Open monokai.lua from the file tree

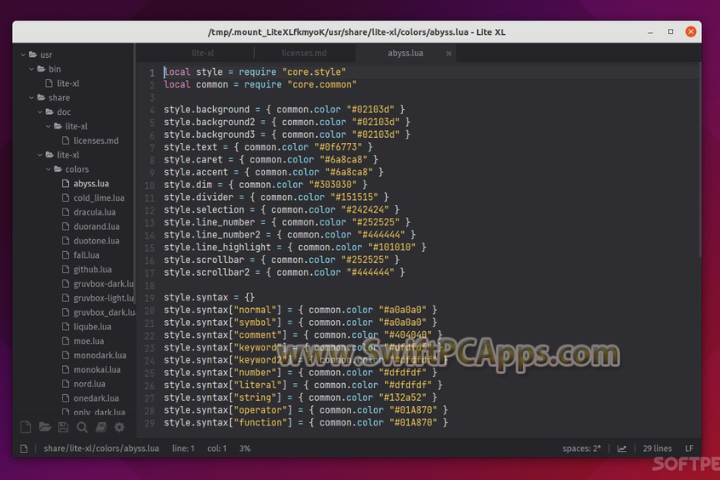coord(96,370)
